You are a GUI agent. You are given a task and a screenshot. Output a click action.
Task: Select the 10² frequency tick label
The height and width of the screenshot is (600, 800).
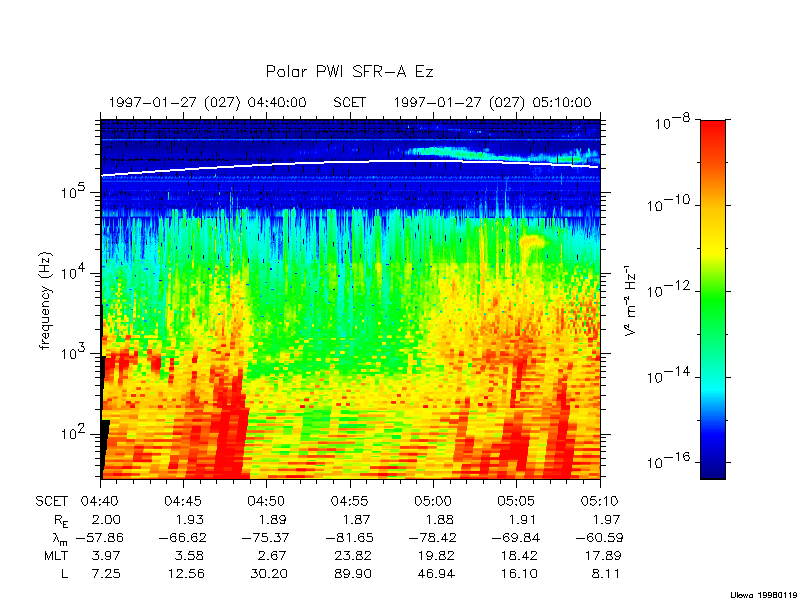78,434
